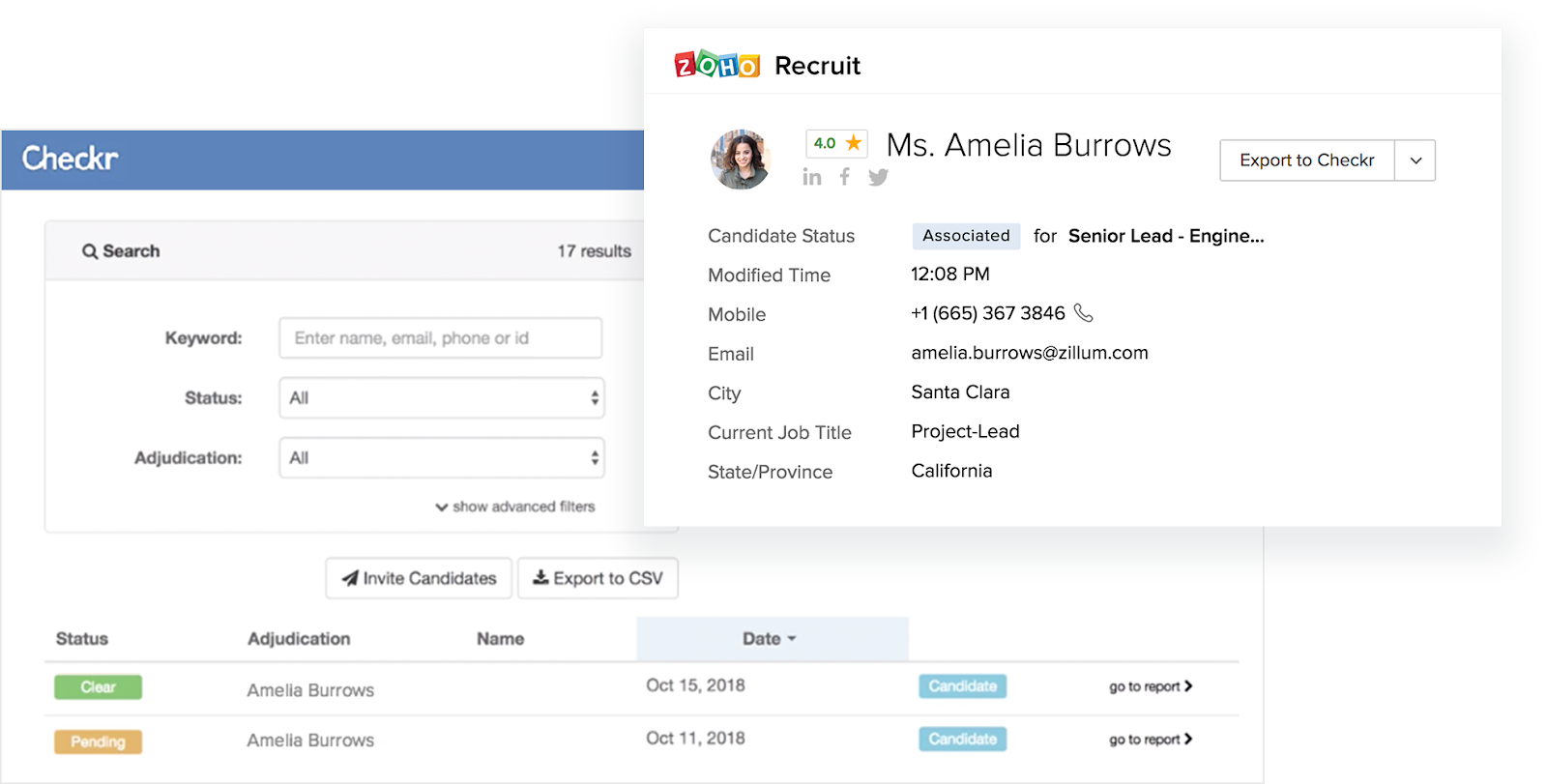Click the LinkedIn icon under candidate name
Viewport: 1547px width, 784px height.
pyautogui.click(x=811, y=177)
